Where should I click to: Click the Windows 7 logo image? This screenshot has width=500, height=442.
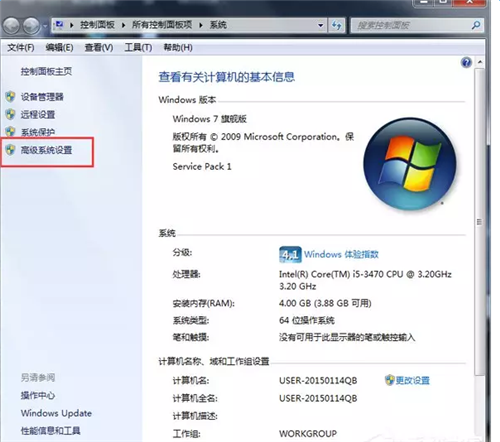[410, 164]
